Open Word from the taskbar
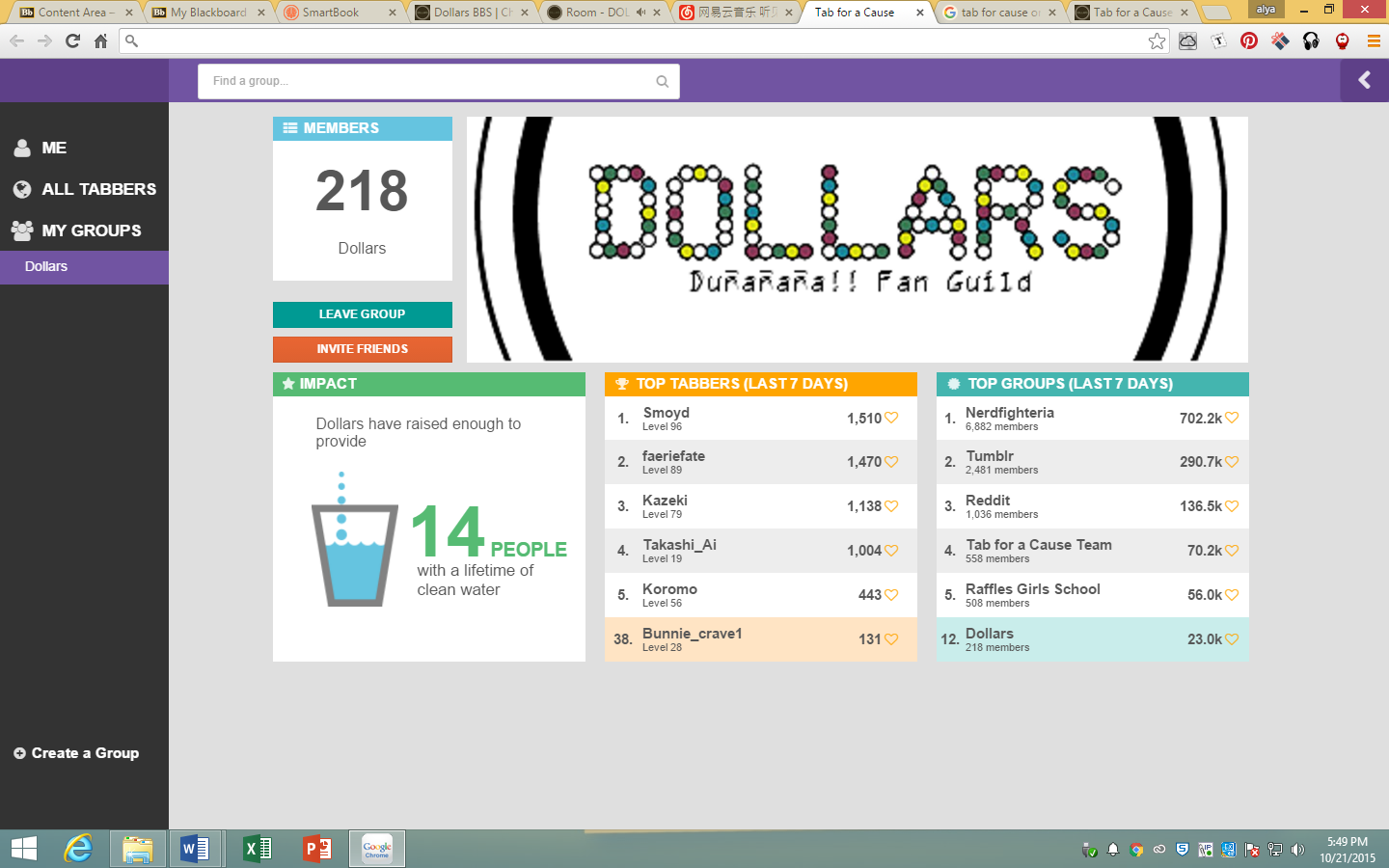 [196, 849]
